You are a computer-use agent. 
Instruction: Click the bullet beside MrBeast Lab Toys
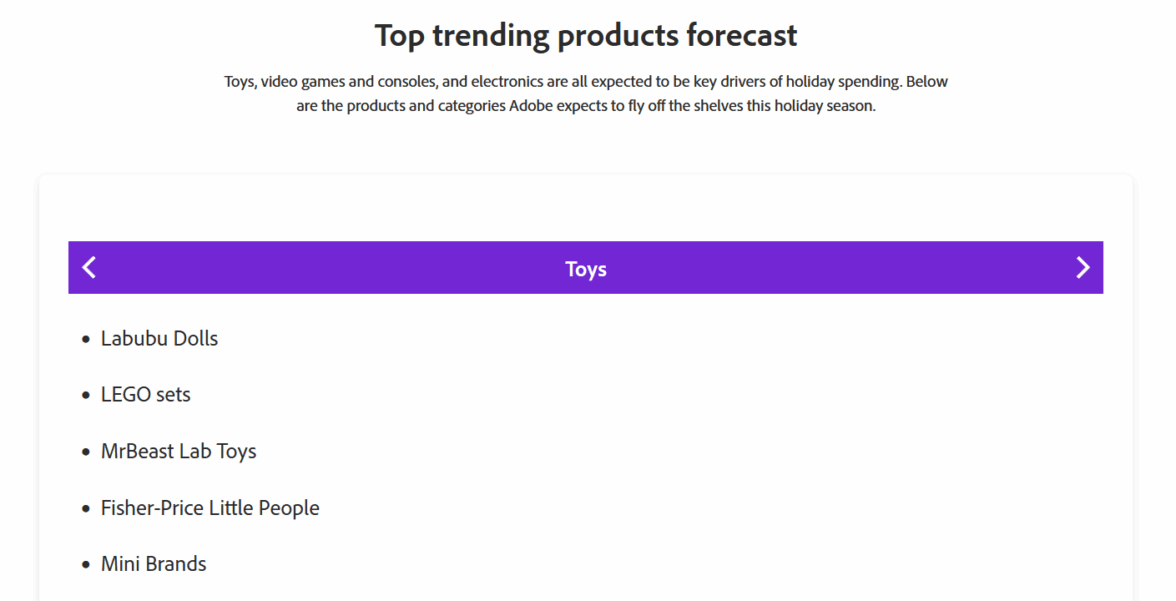[86, 453]
